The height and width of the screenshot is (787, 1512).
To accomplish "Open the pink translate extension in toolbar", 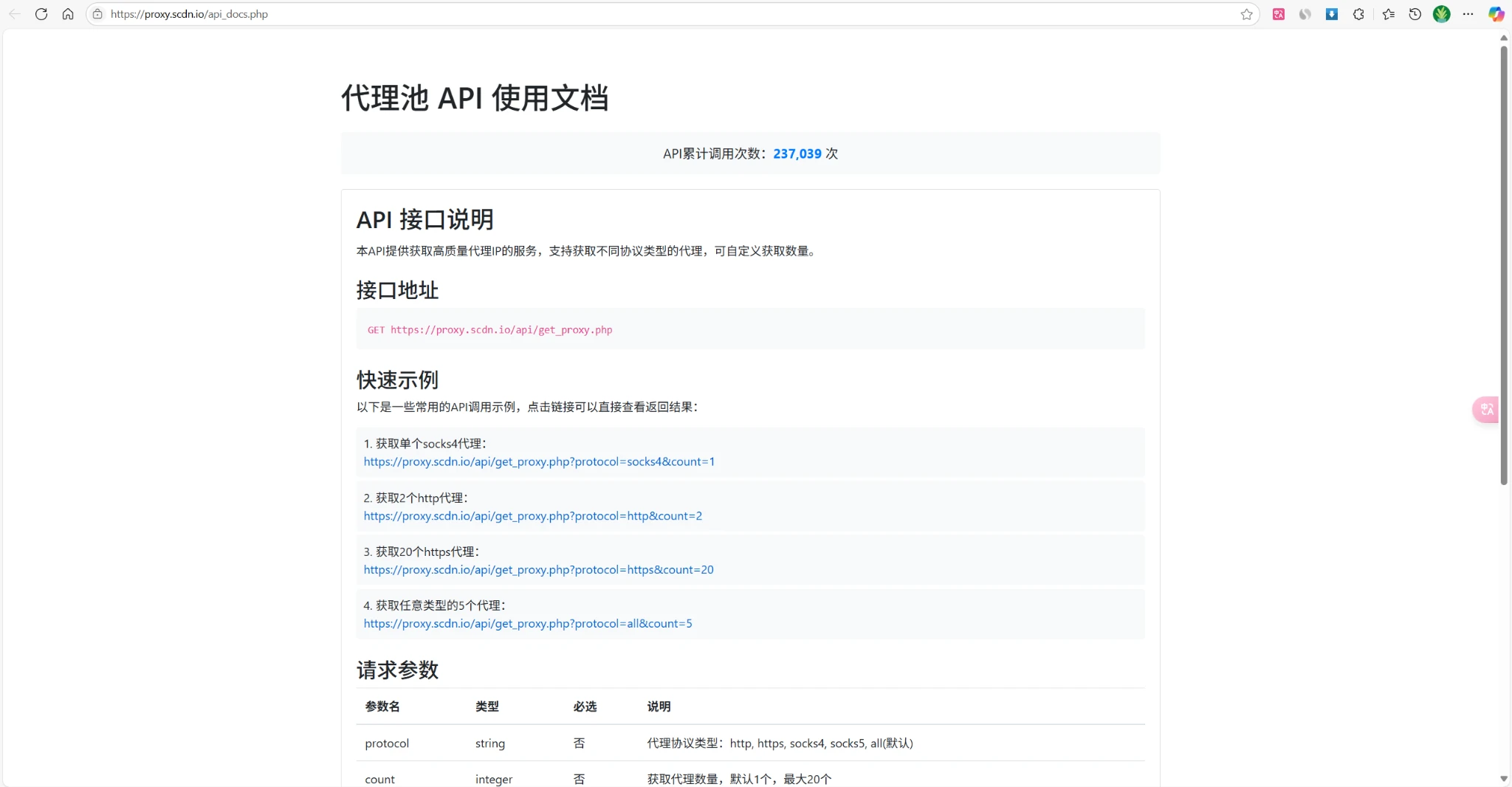I will pos(1279,14).
